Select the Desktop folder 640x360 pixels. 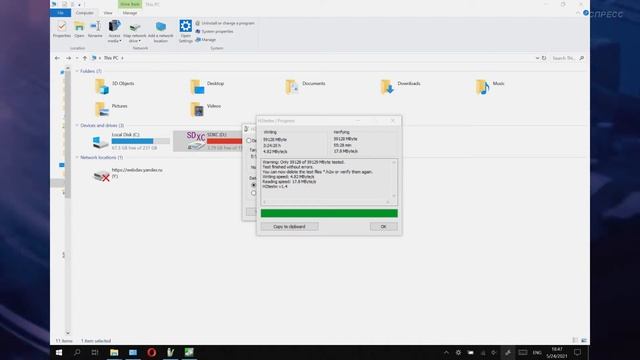207,87
